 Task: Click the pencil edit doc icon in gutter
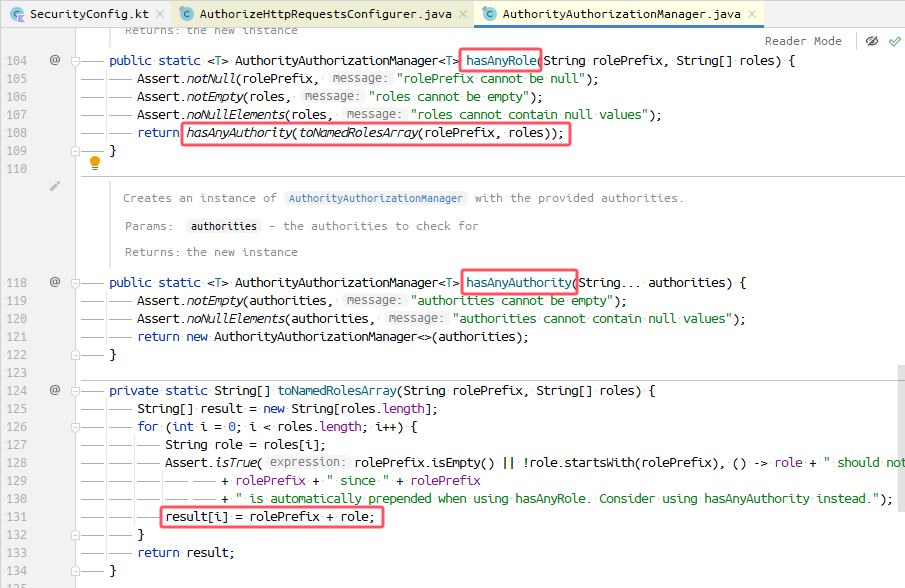55,186
